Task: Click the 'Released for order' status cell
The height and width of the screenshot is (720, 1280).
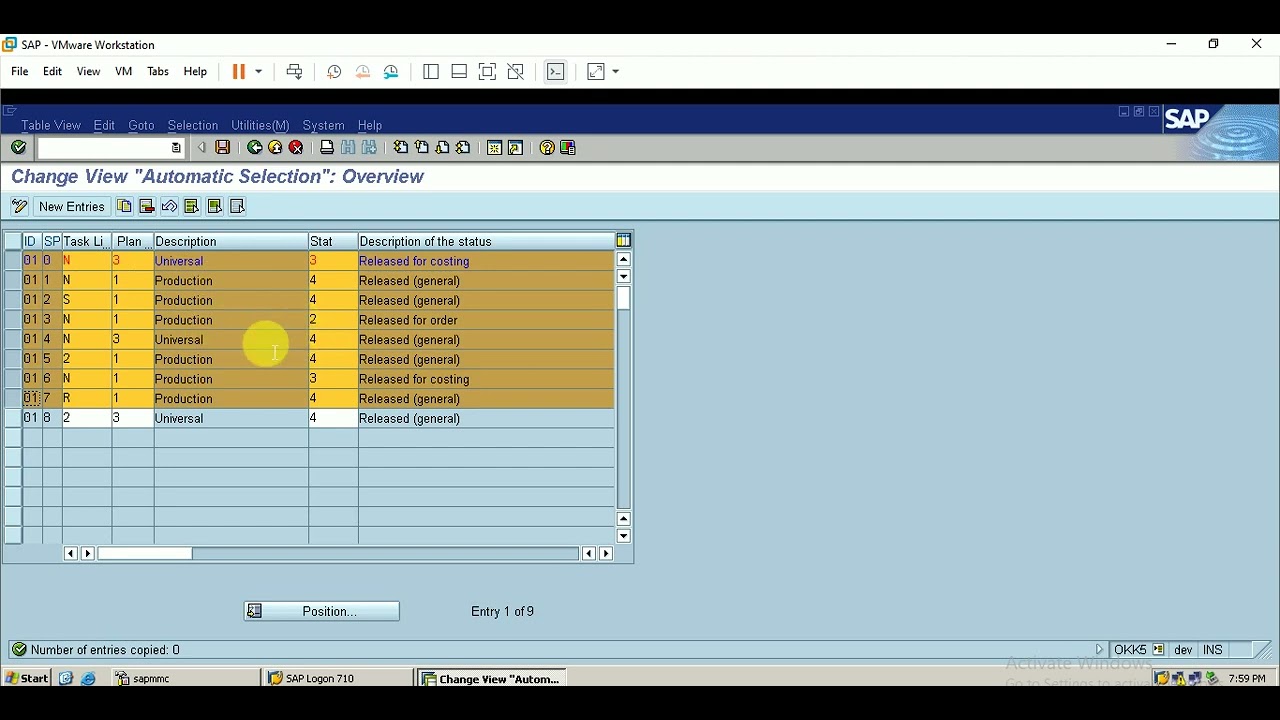Action: 486,320
